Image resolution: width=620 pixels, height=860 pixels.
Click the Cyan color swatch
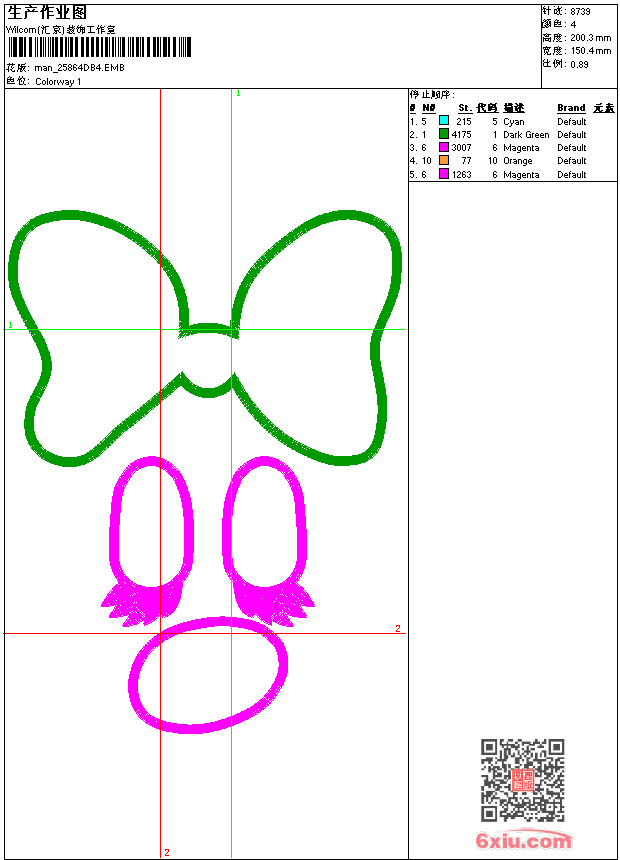click(444, 121)
